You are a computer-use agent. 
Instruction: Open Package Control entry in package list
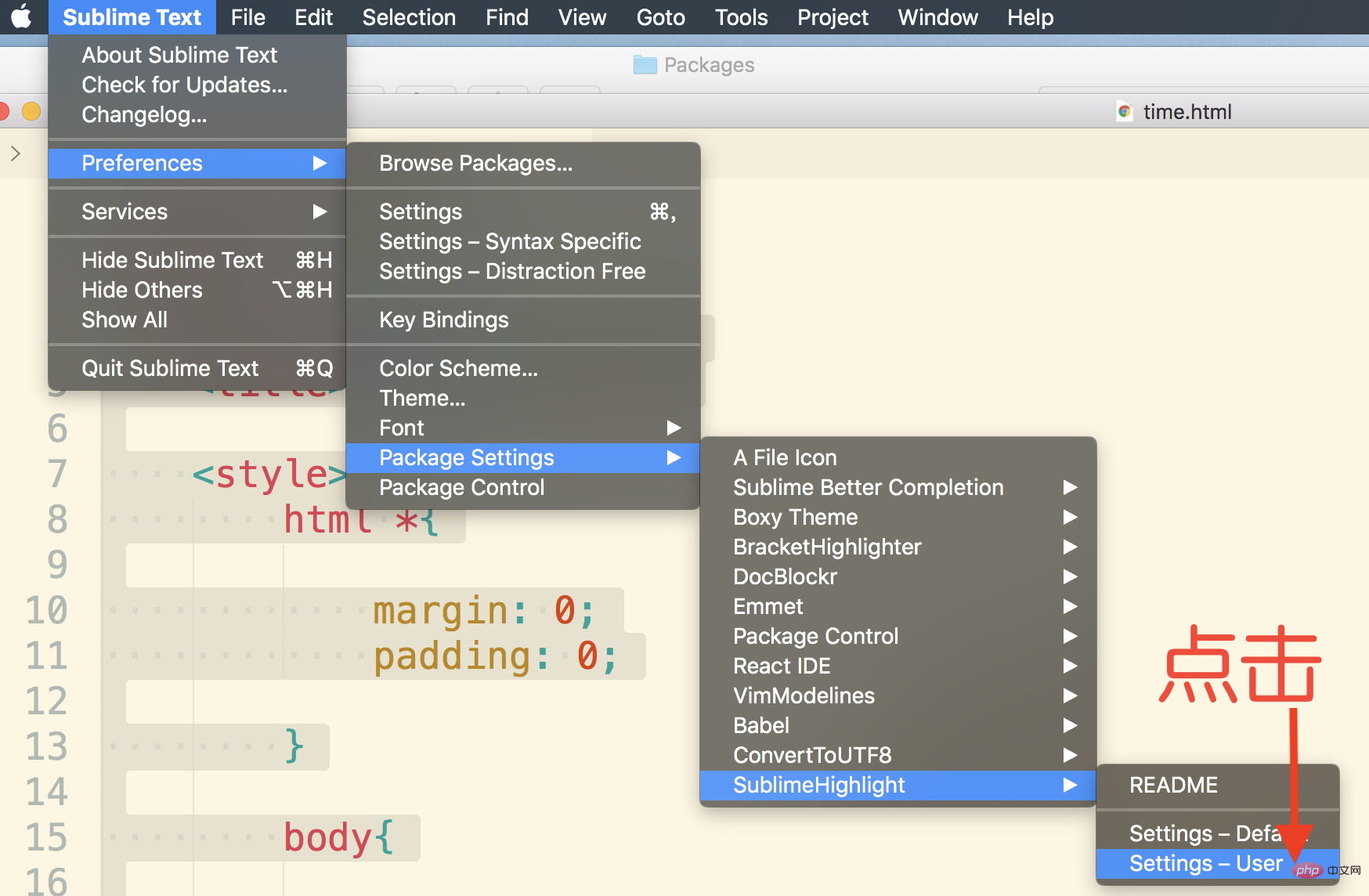tap(898, 636)
